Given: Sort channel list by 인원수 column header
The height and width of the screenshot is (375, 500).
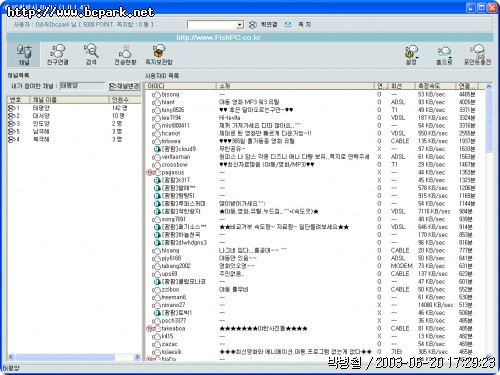Looking at the screenshot, I should point(125,99).
